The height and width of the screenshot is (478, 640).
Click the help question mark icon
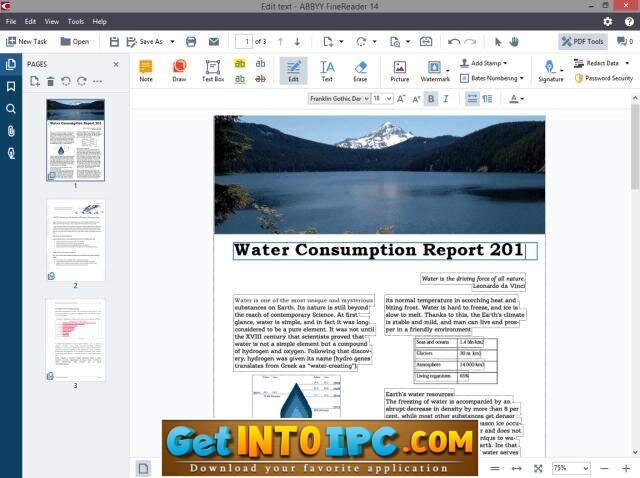point(629,22)
